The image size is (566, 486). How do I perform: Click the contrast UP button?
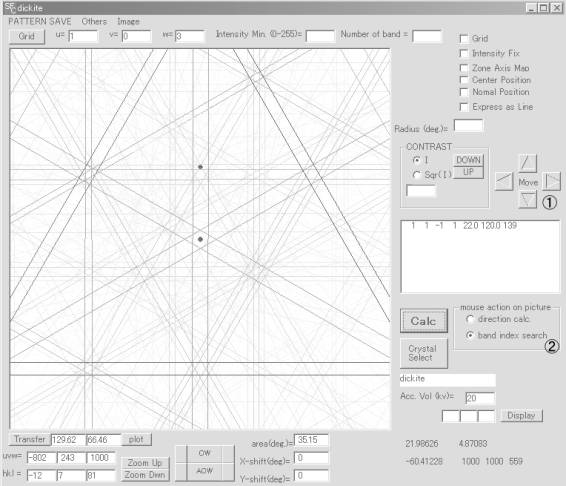pyautogui.click(x=468, y=172)
